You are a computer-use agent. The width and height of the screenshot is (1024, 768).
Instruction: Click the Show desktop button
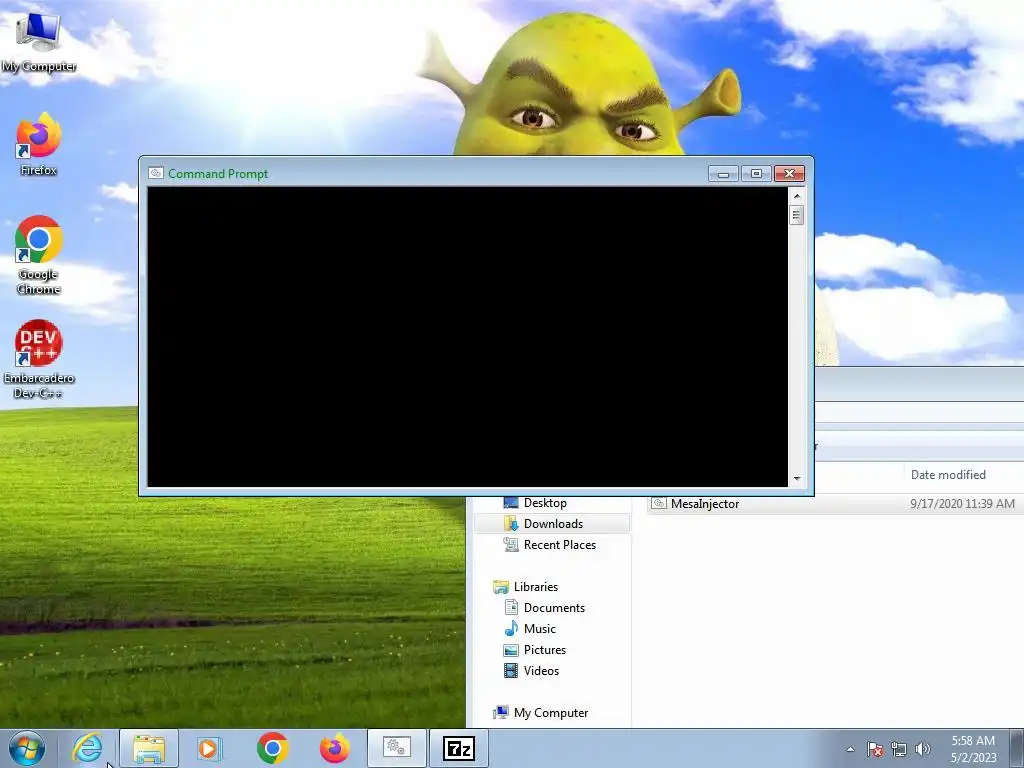tap(1019, 748)
